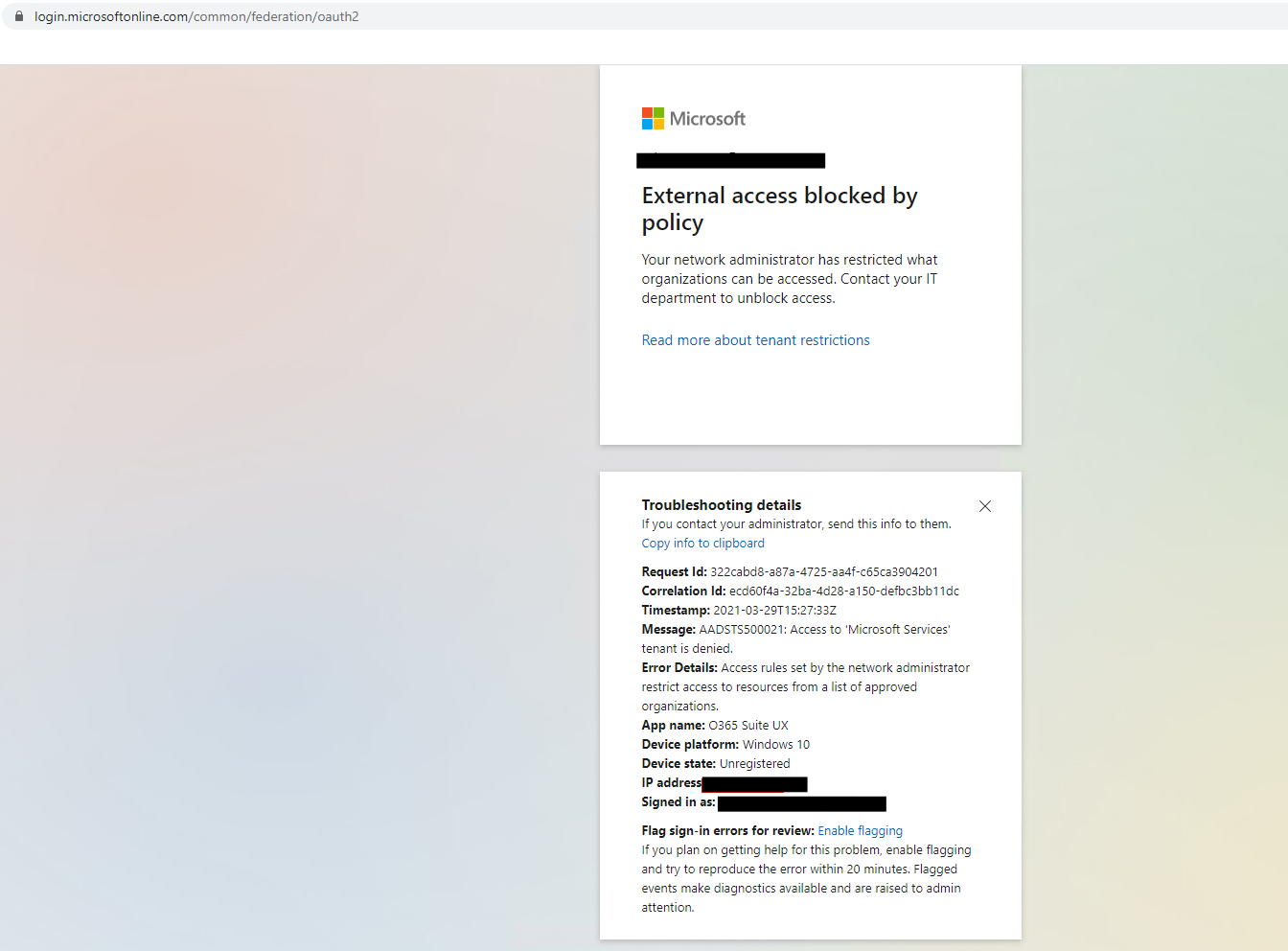Image resolution: width=1288 pixels, height=951 pixels.
Task: Click the redacted bar below Microsoft logo
Action: point(730,160)
